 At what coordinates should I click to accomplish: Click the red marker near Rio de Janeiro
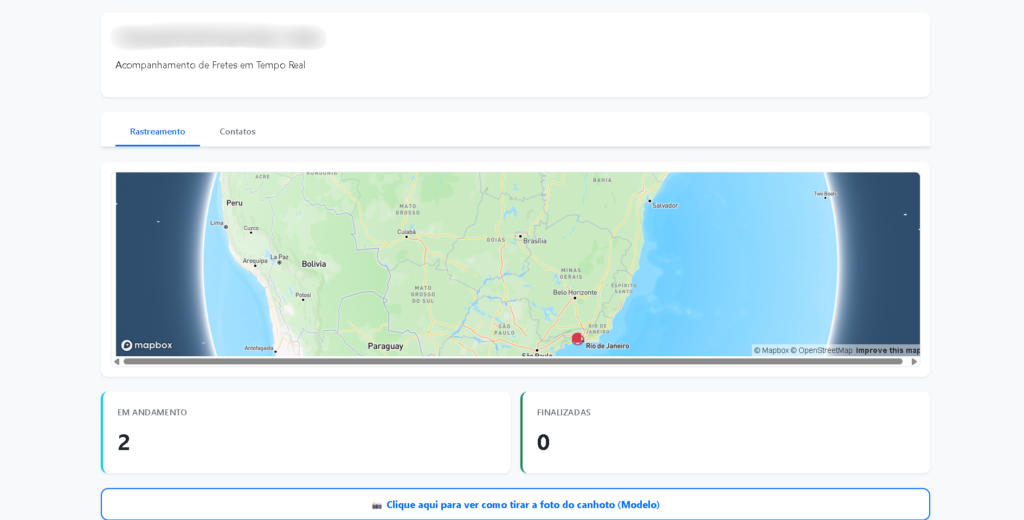click(x=578, y=339)
